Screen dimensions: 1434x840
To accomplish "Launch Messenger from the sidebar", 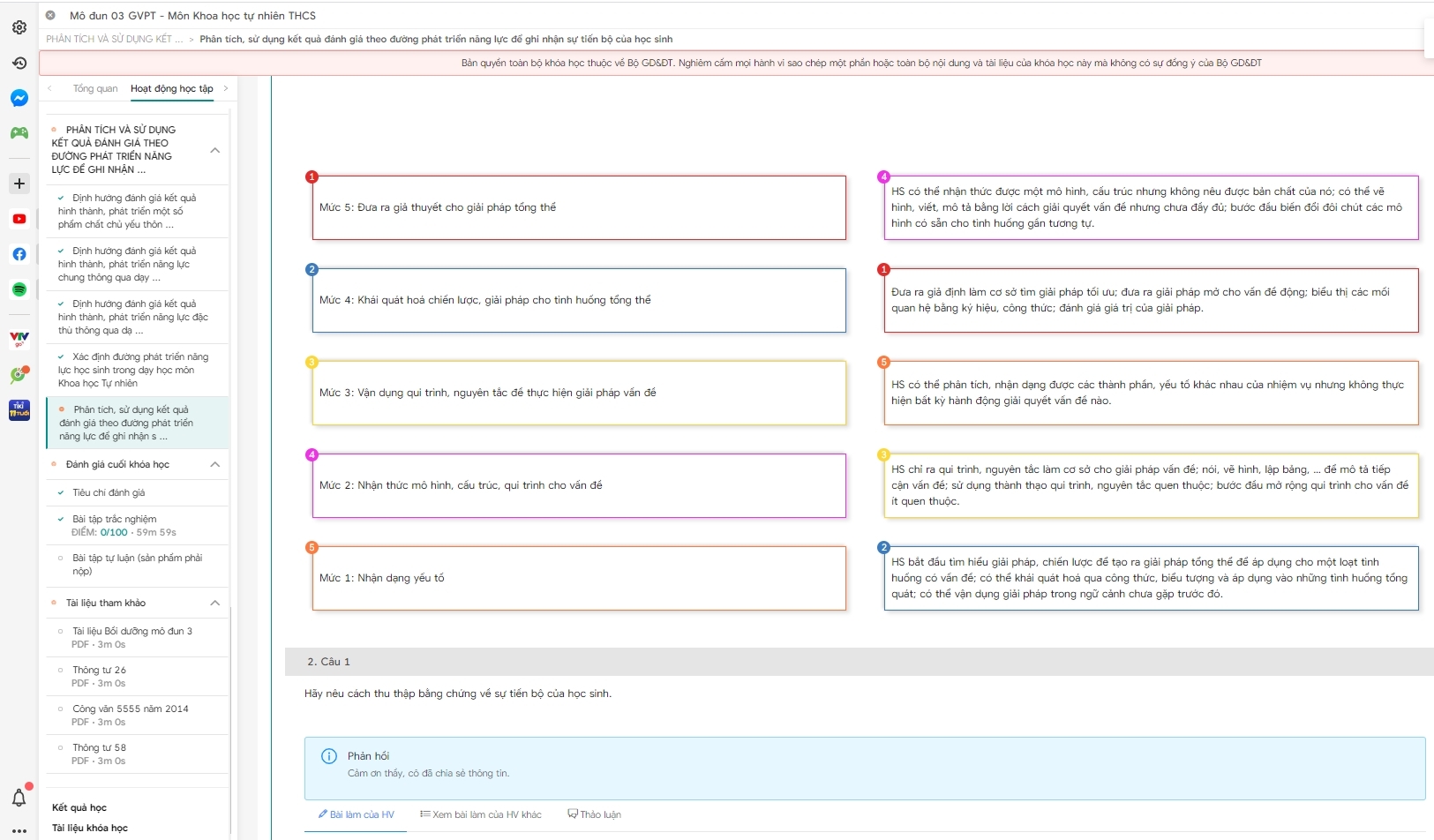I will coord(19,98).
